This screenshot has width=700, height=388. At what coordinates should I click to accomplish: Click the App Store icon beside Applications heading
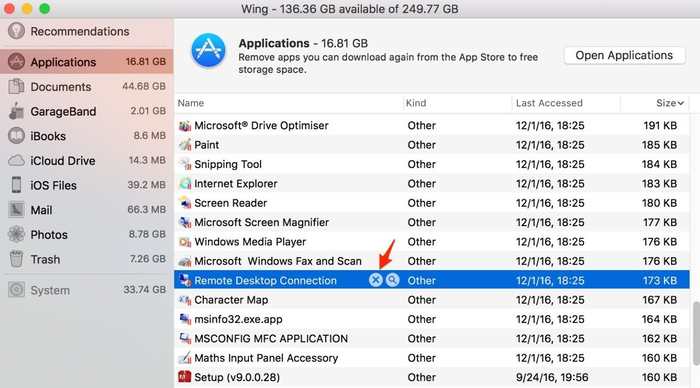[x=208, y=50]
